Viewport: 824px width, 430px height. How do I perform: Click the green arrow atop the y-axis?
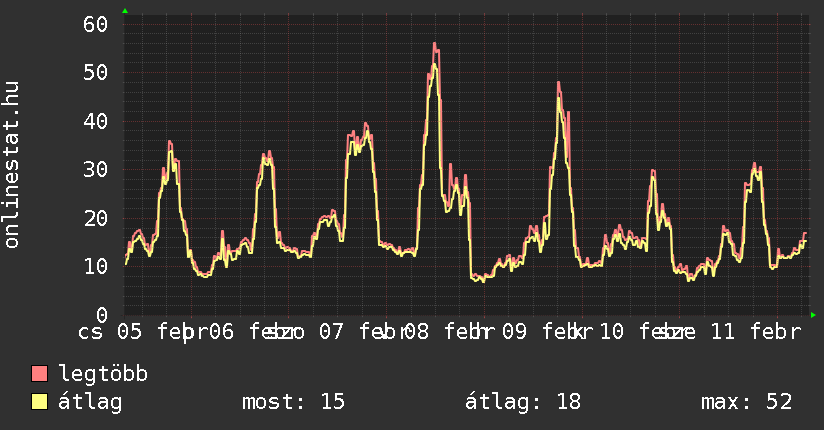pos(125,11)
